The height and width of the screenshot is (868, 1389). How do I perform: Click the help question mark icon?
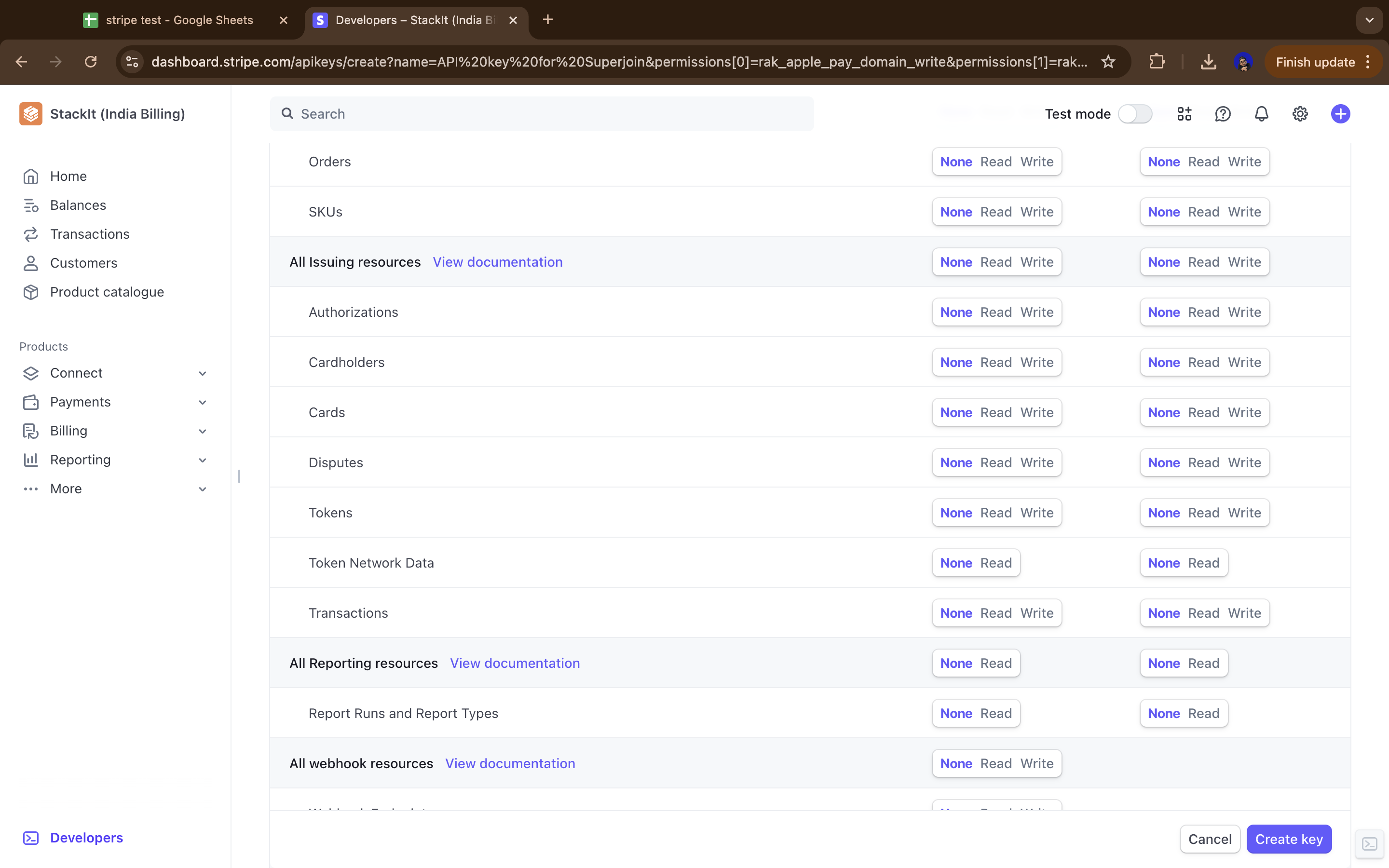pos(1223,114)
